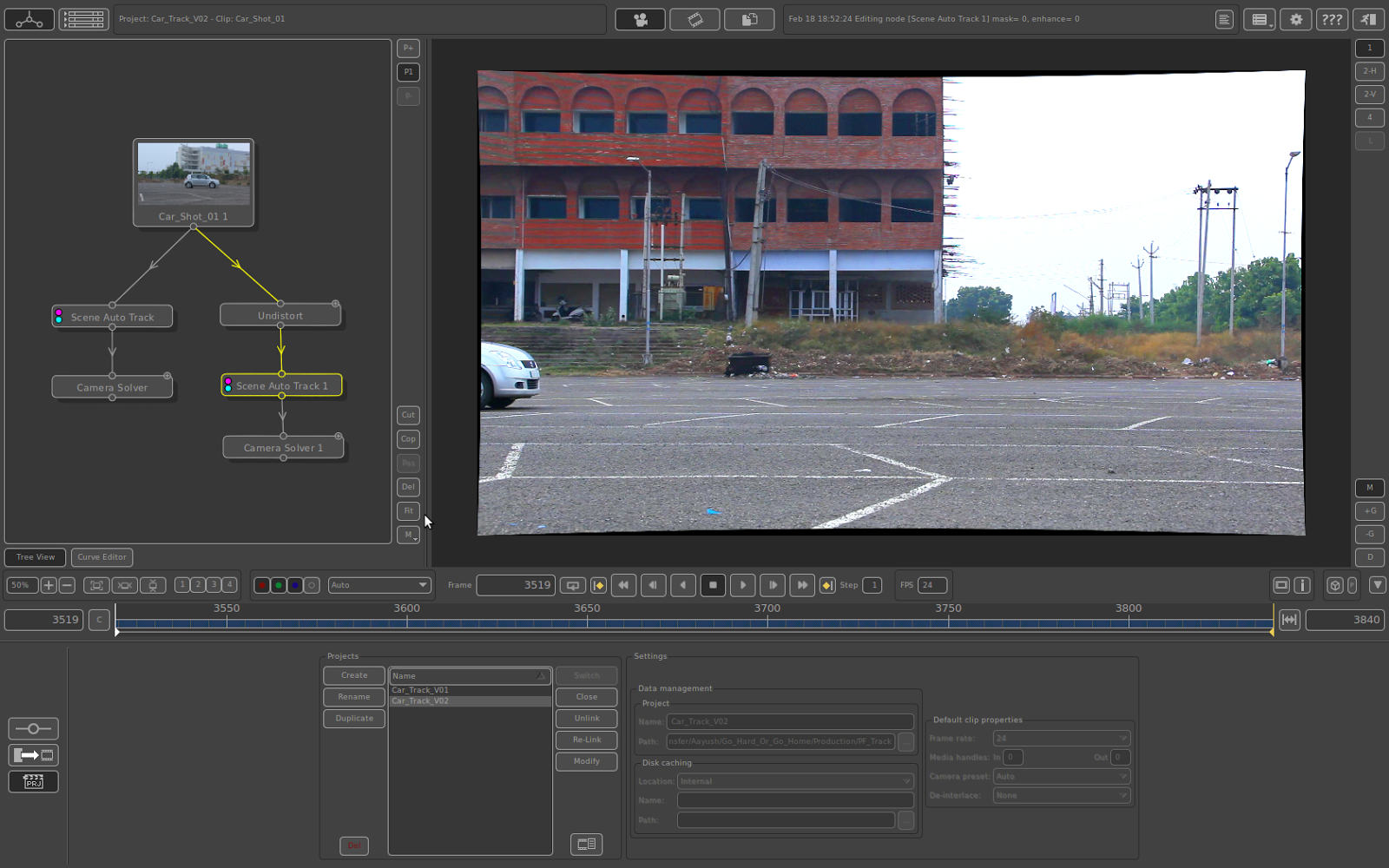The image size is (1389, 868).
Task: Toggle the keyframe diamond next to frame field
Action: [599, 585]
